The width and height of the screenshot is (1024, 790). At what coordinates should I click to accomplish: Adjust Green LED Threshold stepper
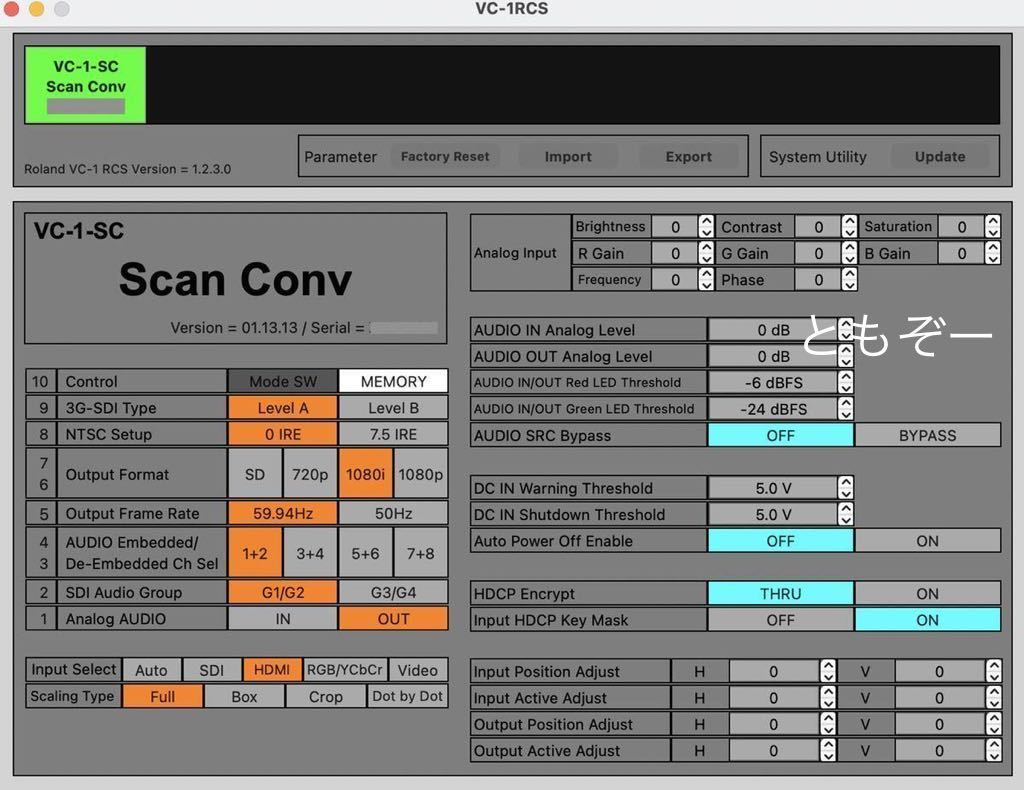pos(846,409)
